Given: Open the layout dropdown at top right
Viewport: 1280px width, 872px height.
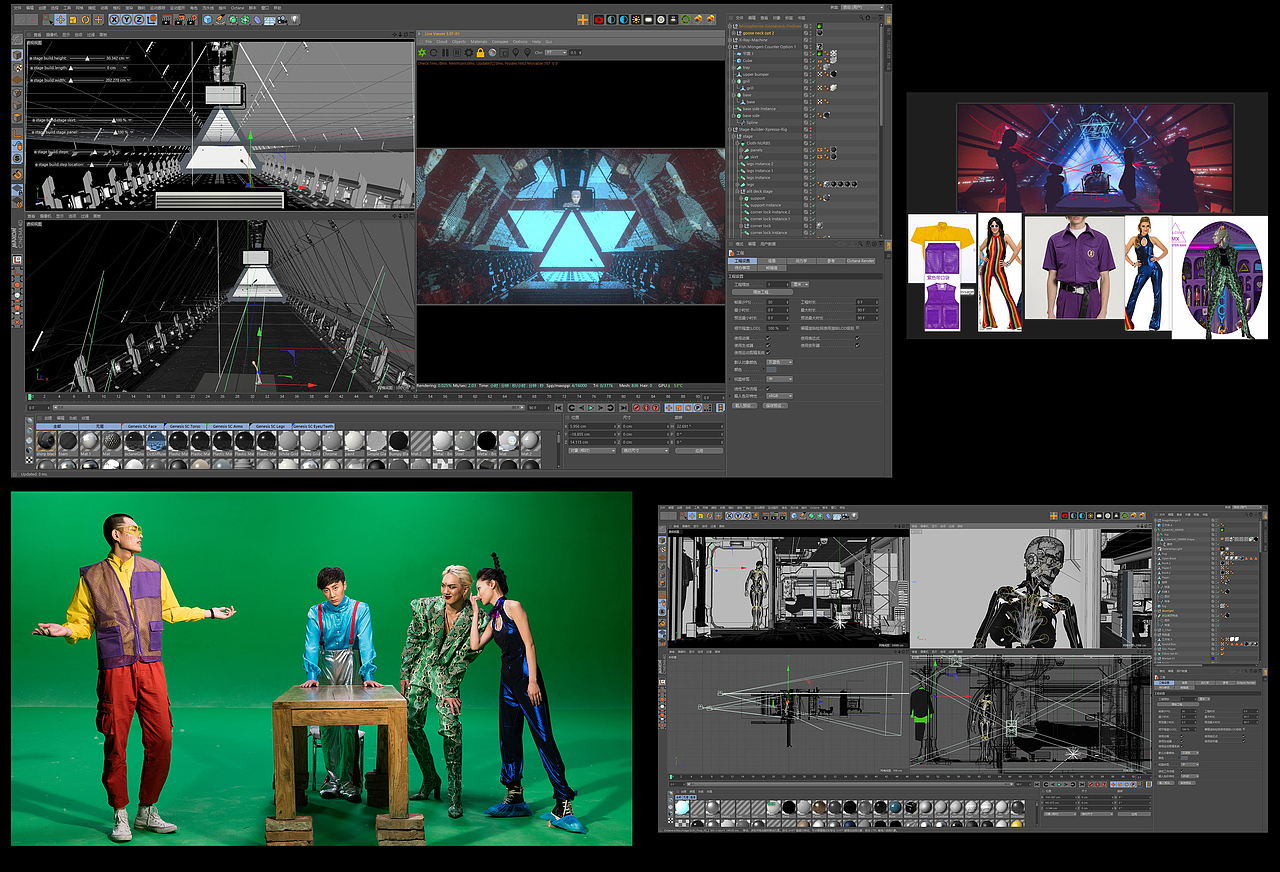Looking at the screenshot, I should tap(862, 7).
